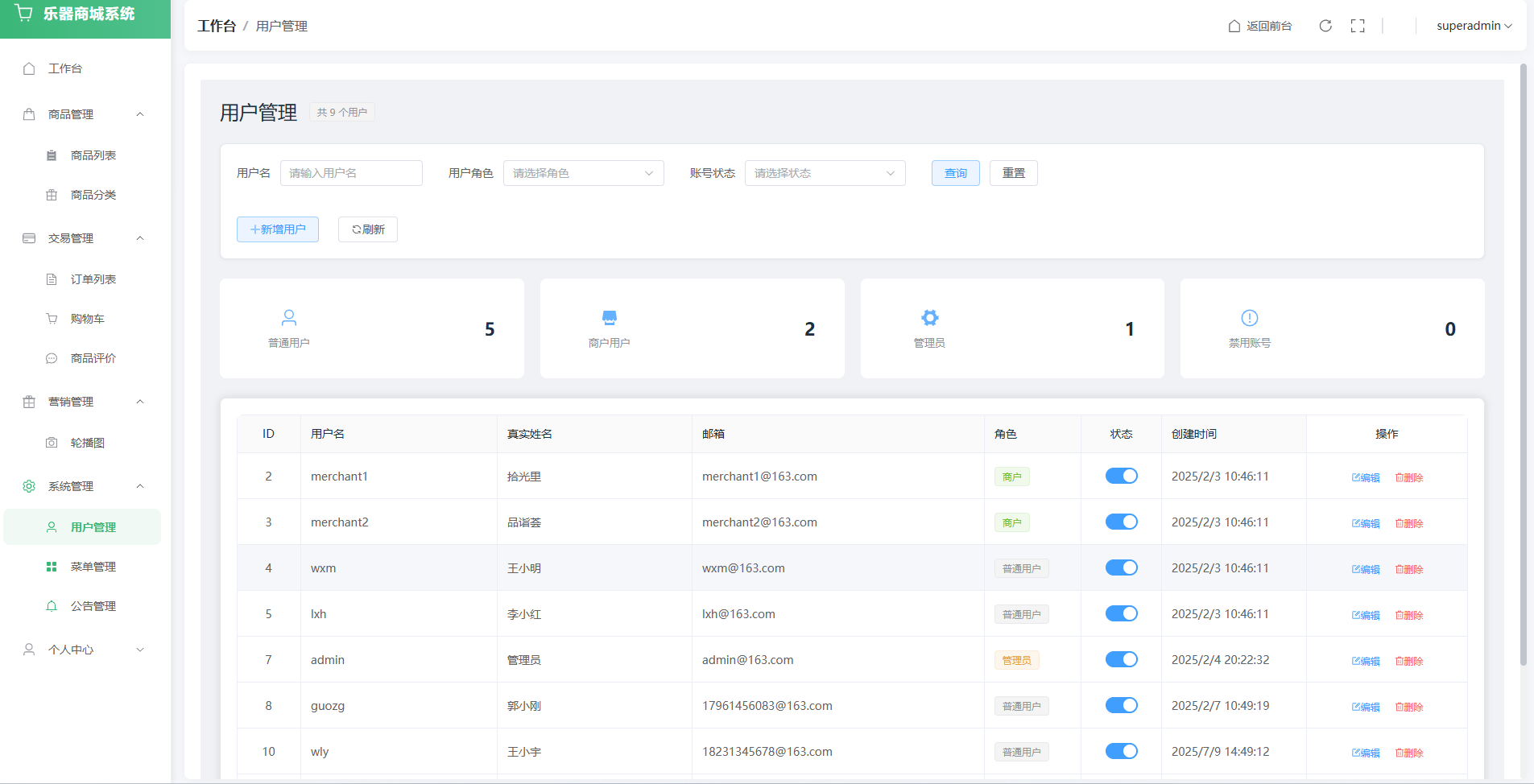1534x784 pixels.
Task: Click the 普通用户 person icon in stats card
Action: point(289,318)
